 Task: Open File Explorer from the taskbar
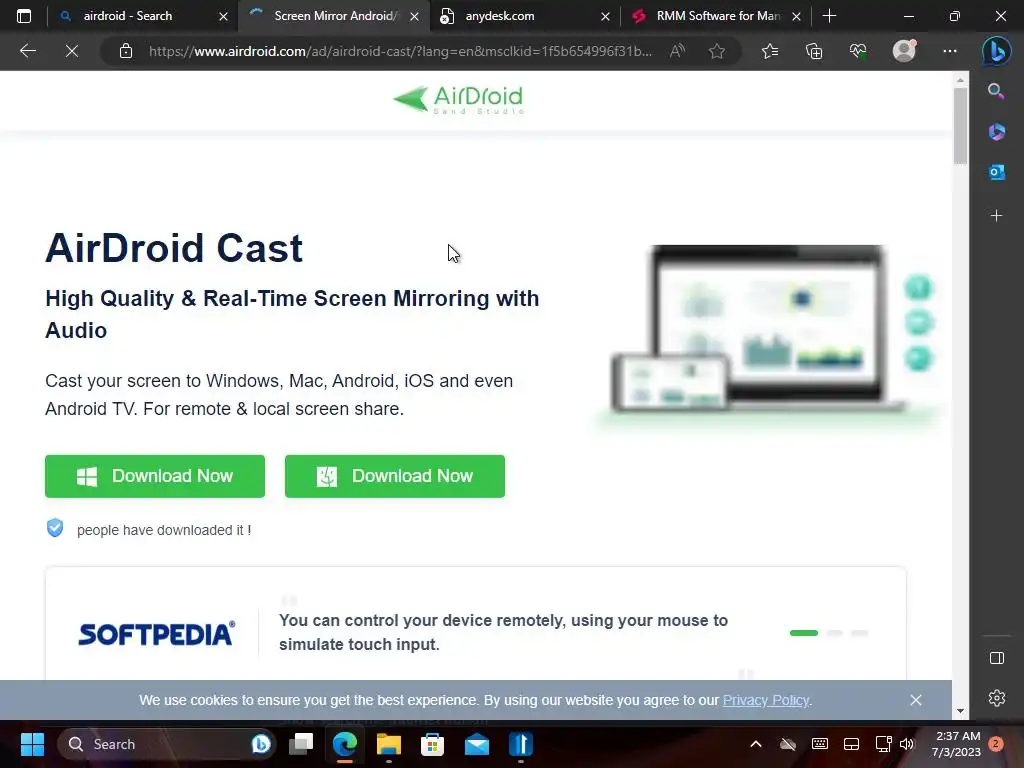point(389,744)
